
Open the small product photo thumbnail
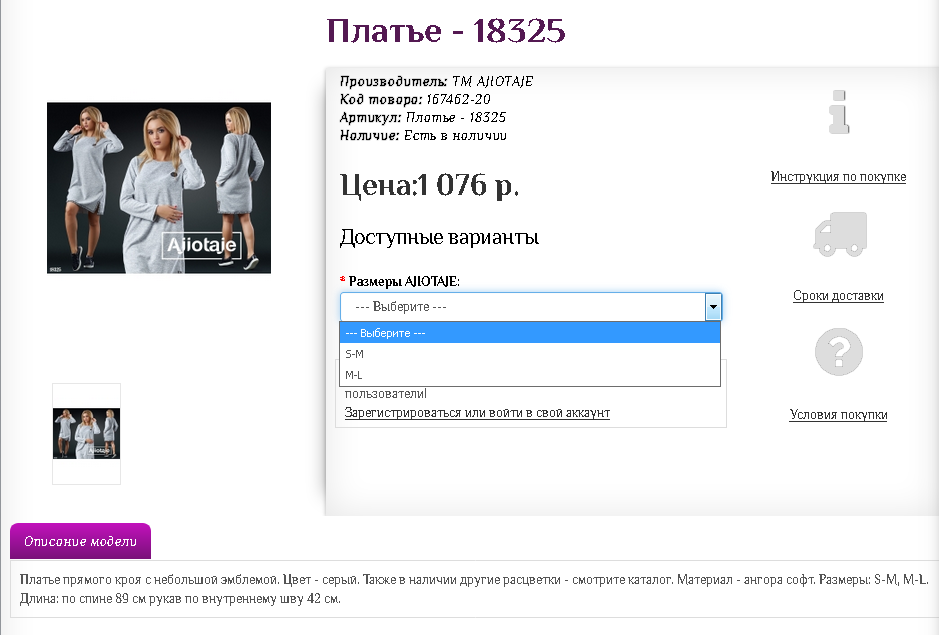click(x=86, y=434)
